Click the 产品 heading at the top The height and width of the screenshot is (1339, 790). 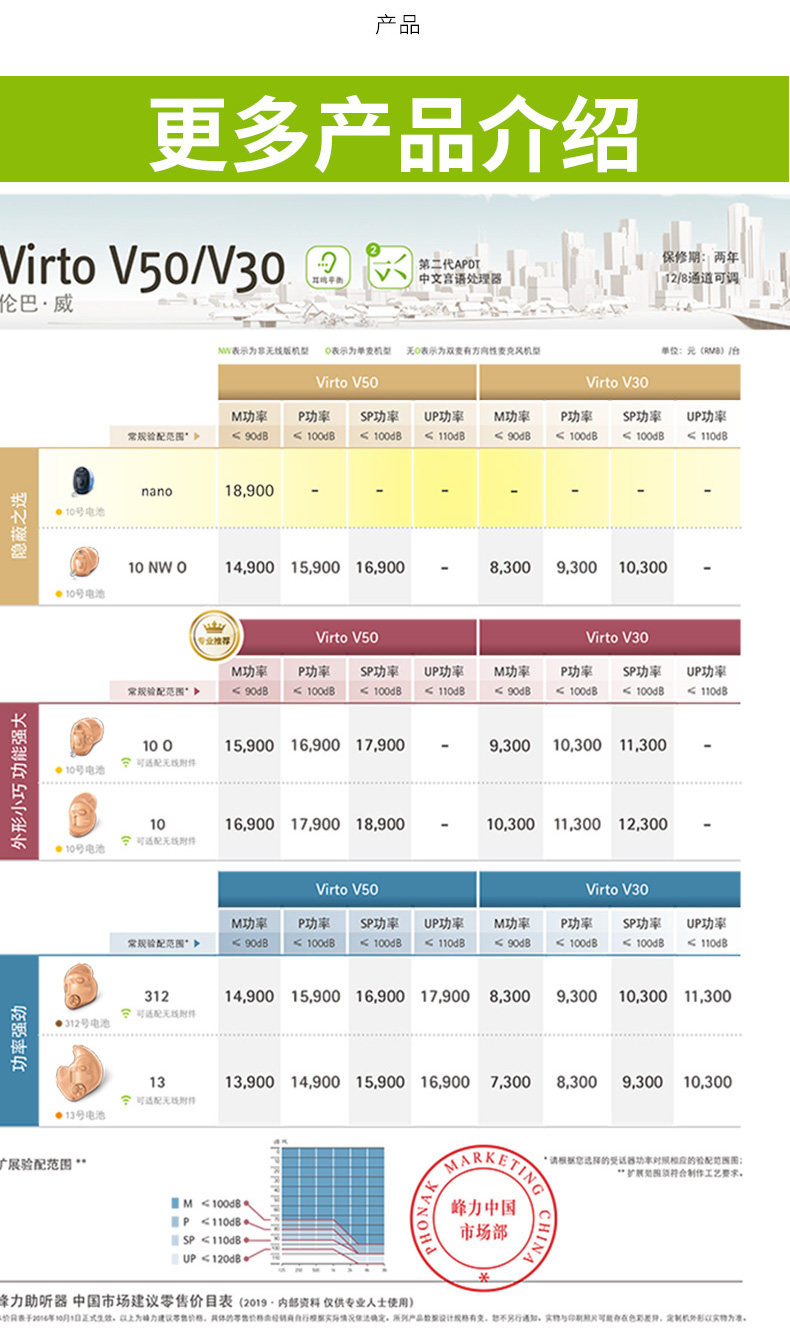click(397, 26)
